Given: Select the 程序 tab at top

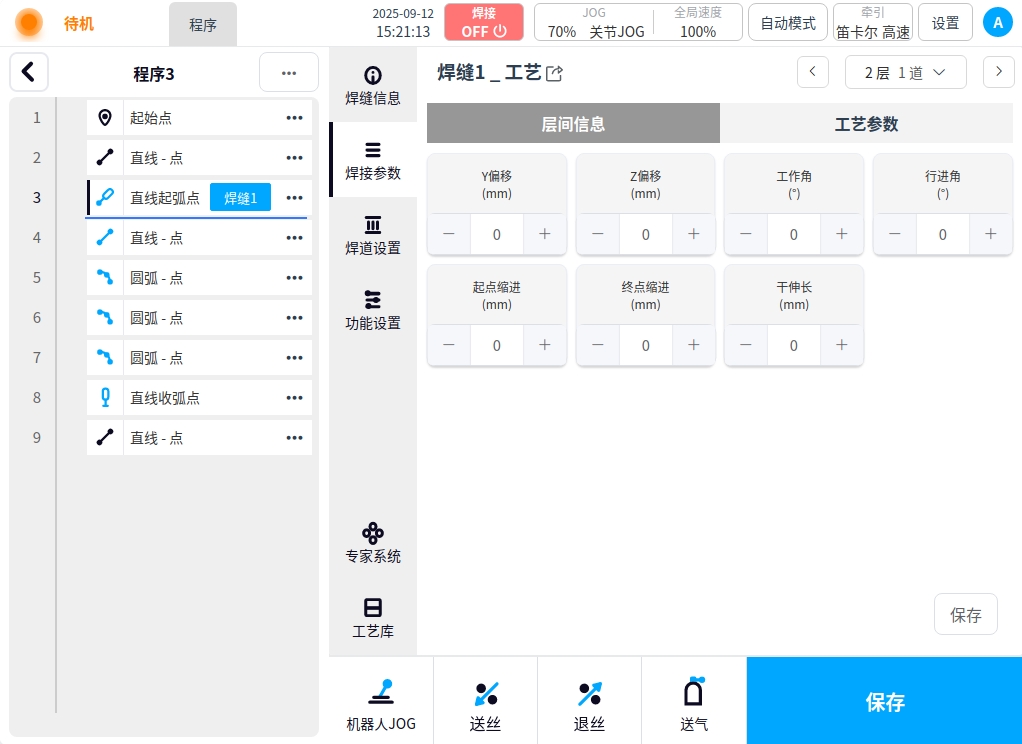Looking at the screenshot, I should point(203,25).
